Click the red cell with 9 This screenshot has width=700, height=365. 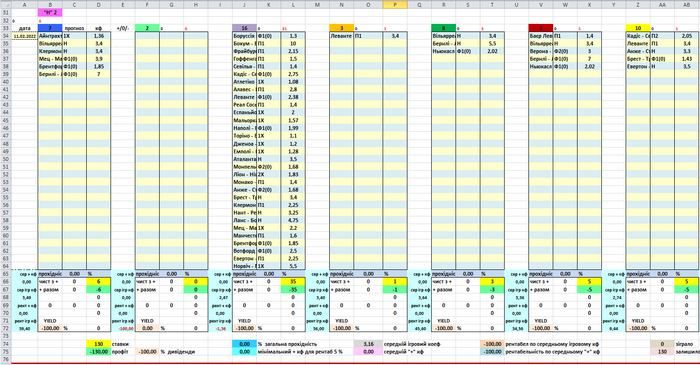coord(541,28)
